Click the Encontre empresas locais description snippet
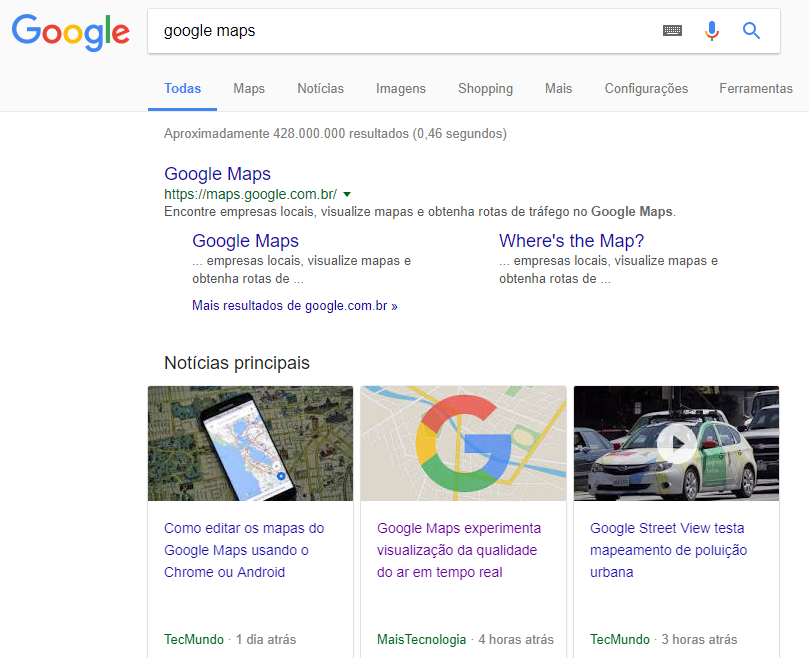Viewport: 809px width, 658px height. (x=420, y=212)
